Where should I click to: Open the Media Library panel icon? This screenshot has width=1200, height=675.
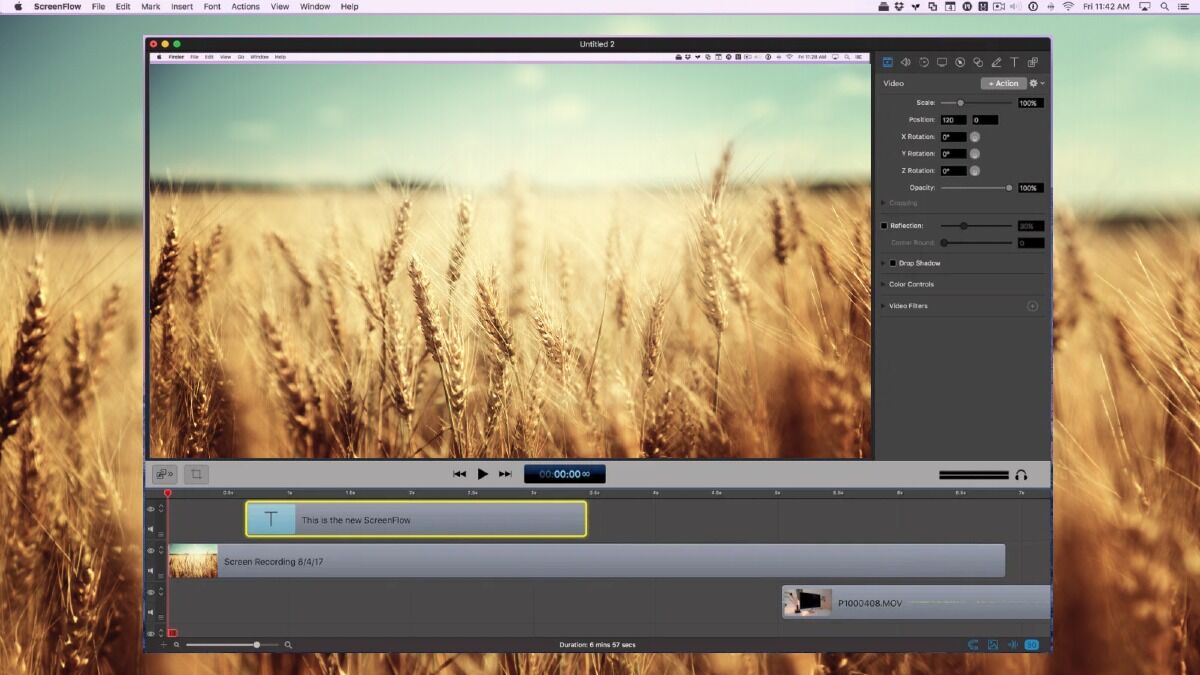tap(1033, 61)
